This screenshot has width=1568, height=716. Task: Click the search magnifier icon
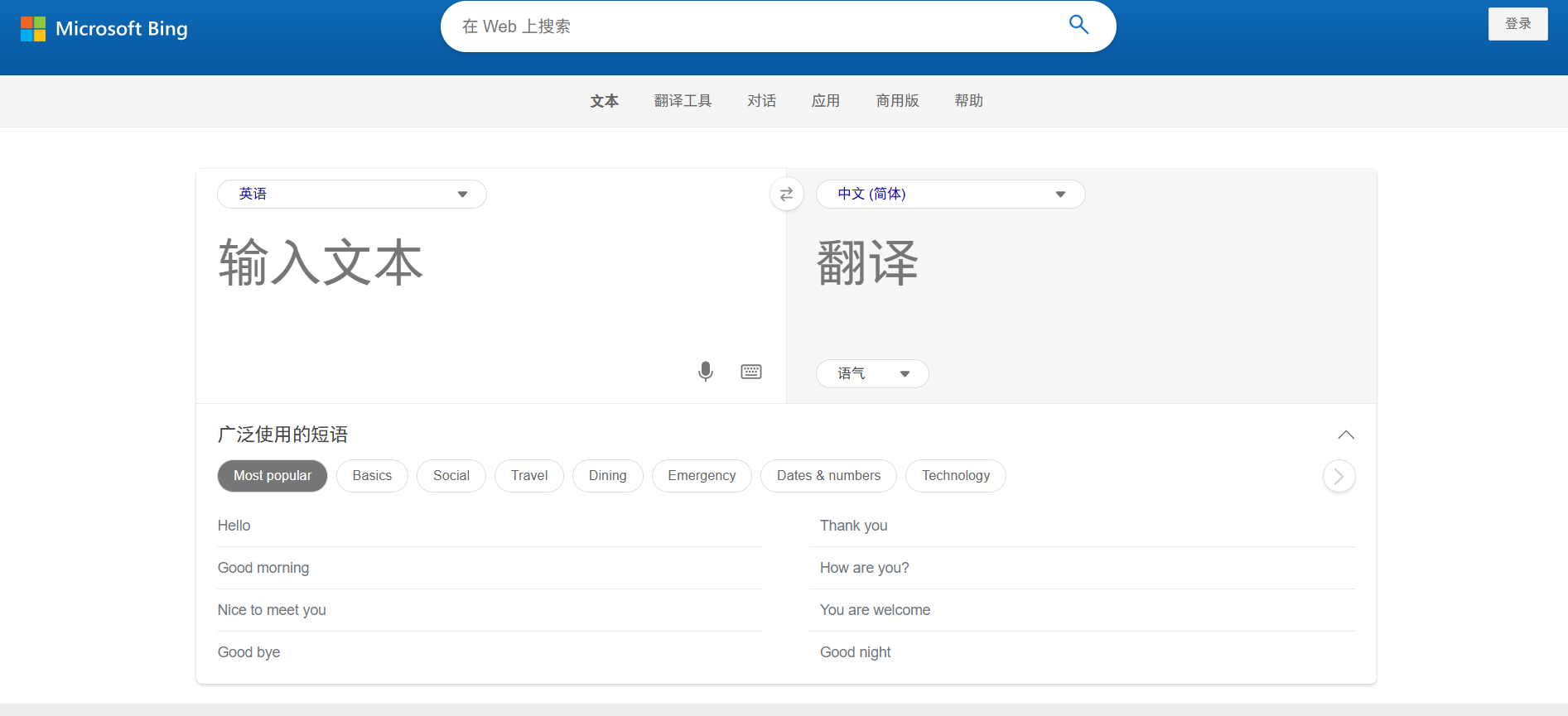(1078, 25)
